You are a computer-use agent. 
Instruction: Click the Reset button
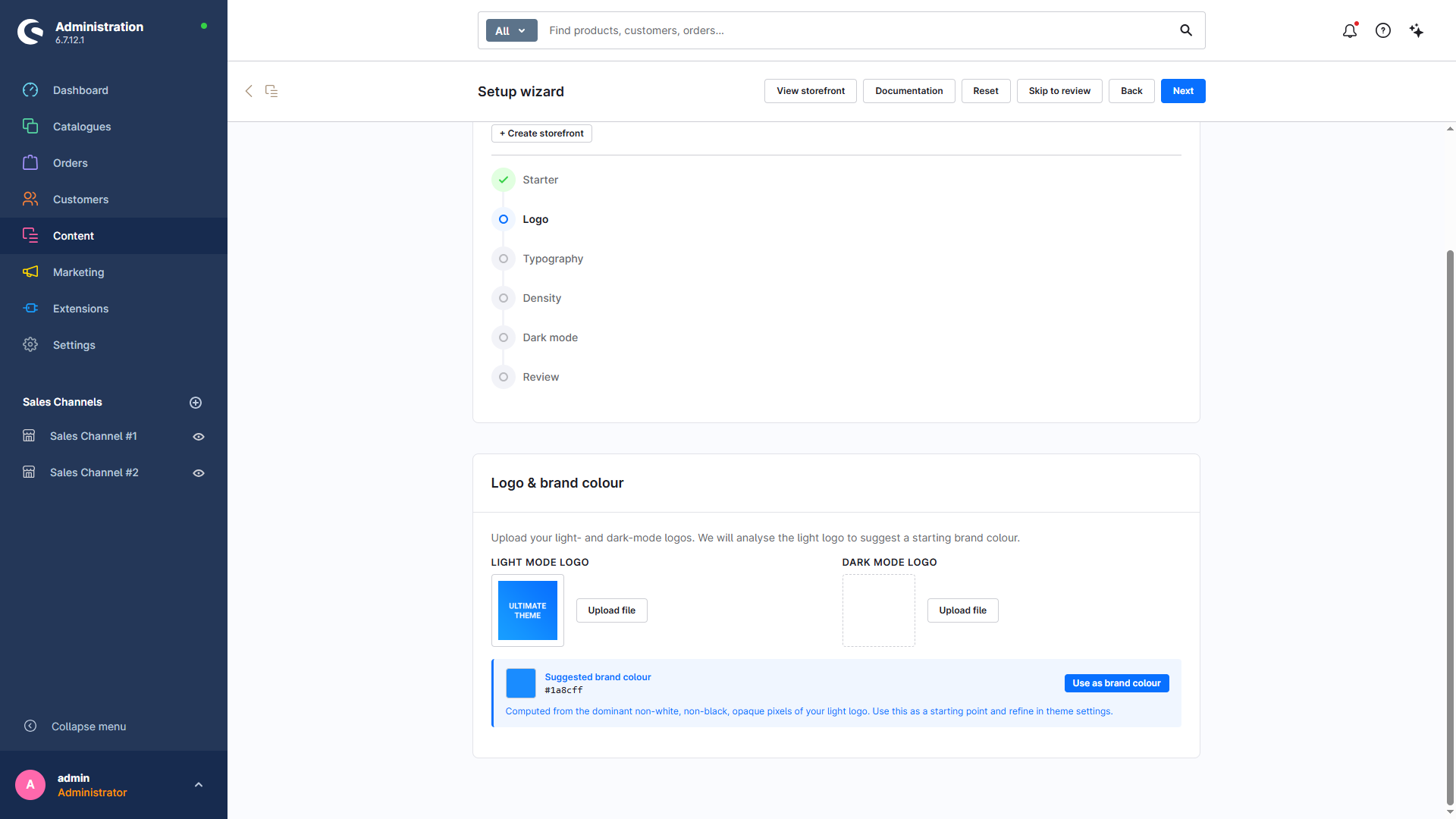tap(986, 91)
